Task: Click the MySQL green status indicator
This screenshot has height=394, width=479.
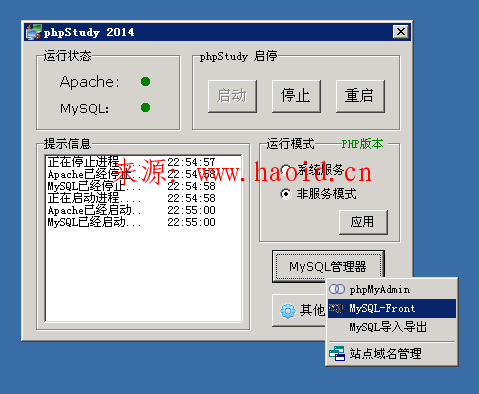Action: click(x=145, y=107)
